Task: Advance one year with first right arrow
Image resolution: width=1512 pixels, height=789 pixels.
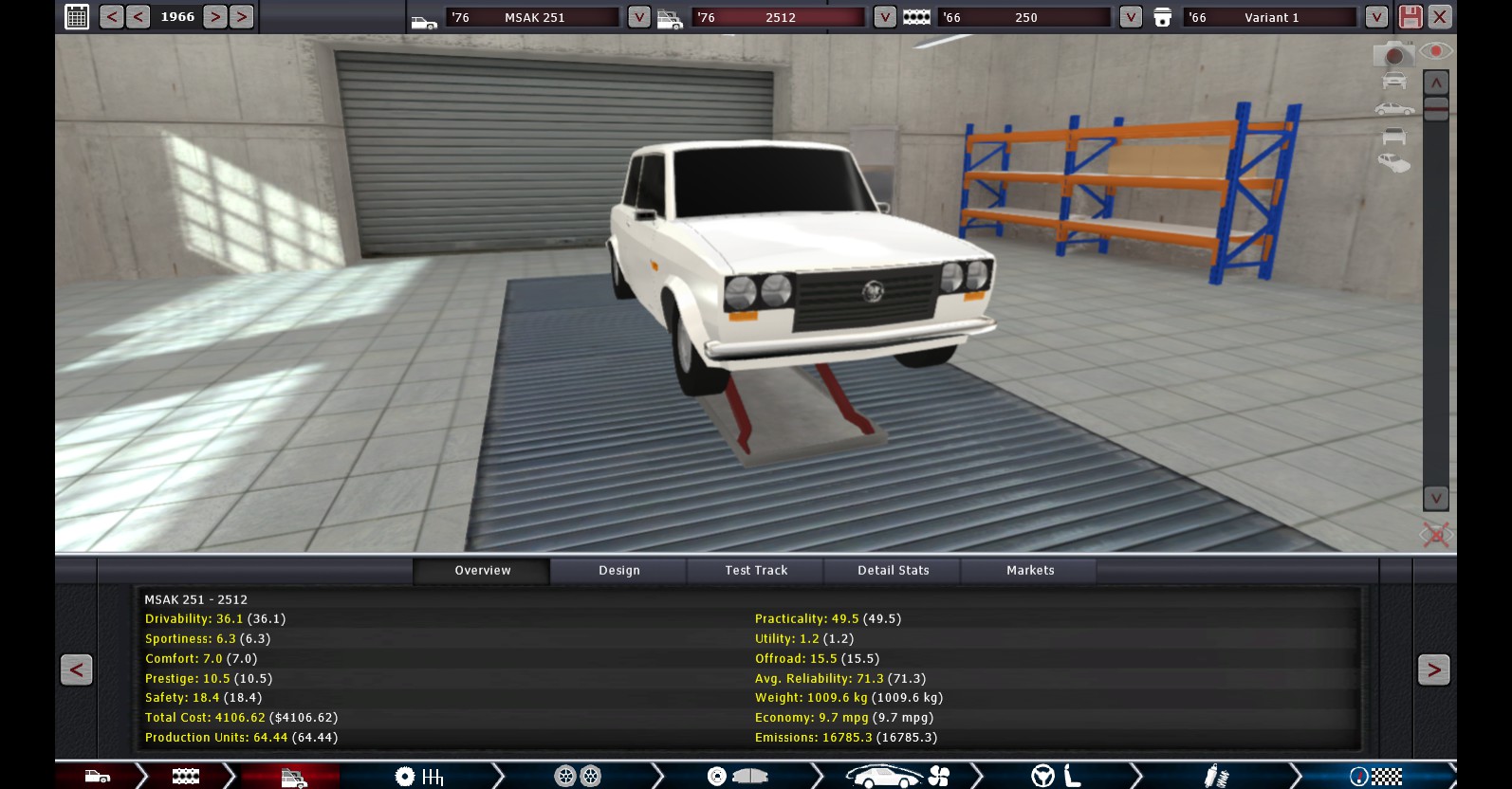Action: [215, 16]
